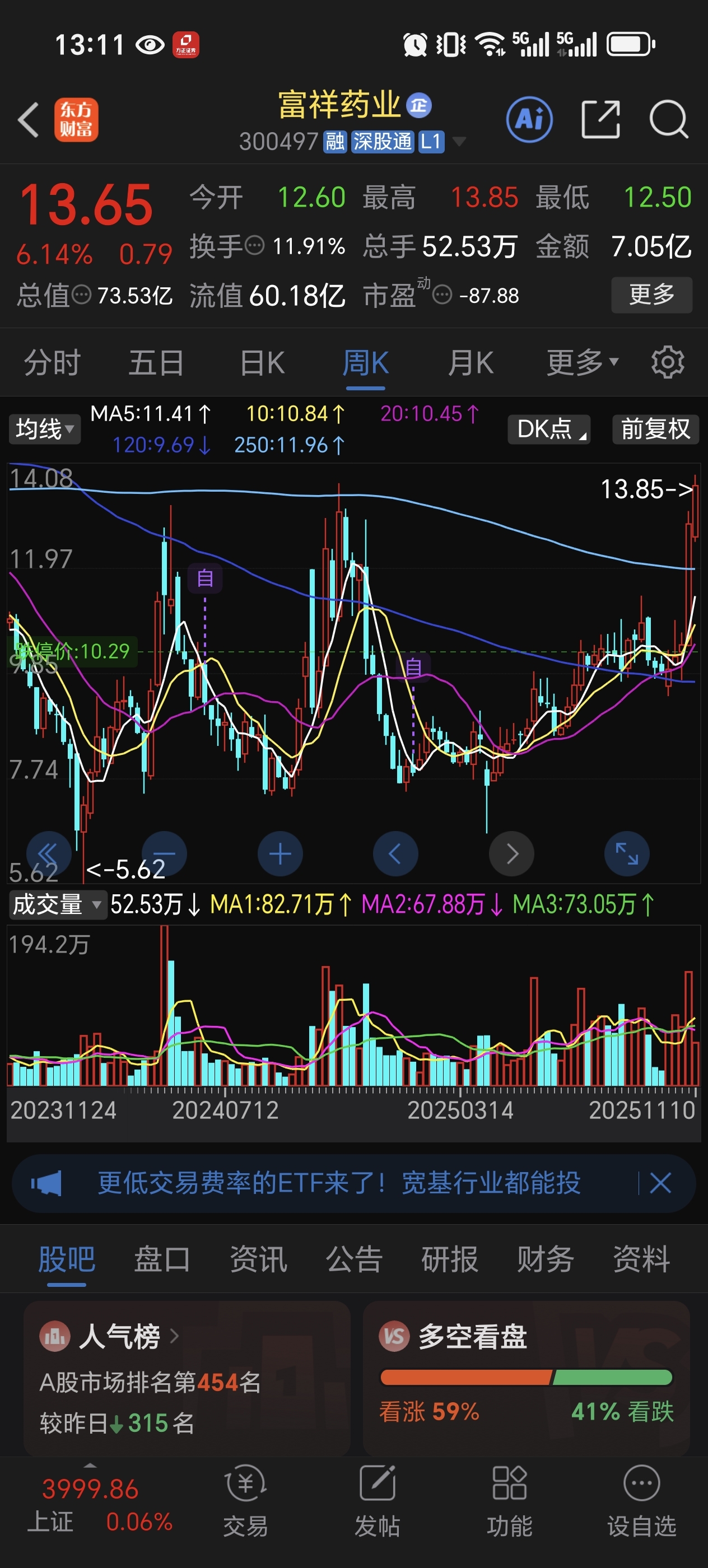708x1568 pixels.
Task: Tap the 深股通 badge
Action: tap(383, 142)
